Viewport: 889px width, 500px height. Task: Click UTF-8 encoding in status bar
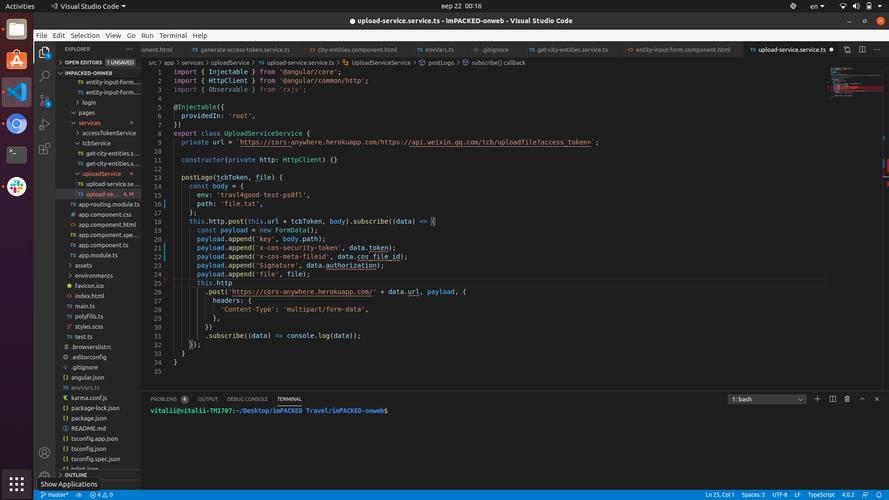780,495
